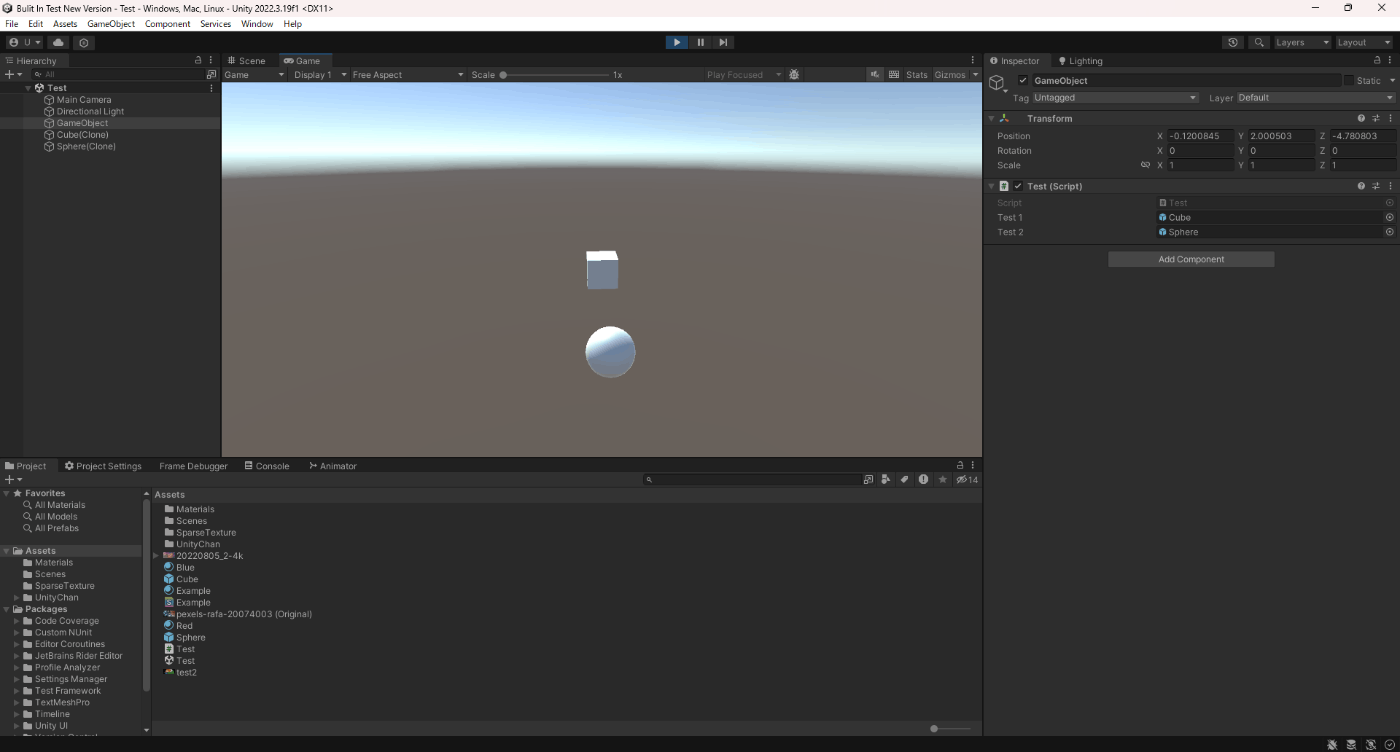
Task: Toggle constrained proportions on Scale
Action: click(x=1146, y=165)
